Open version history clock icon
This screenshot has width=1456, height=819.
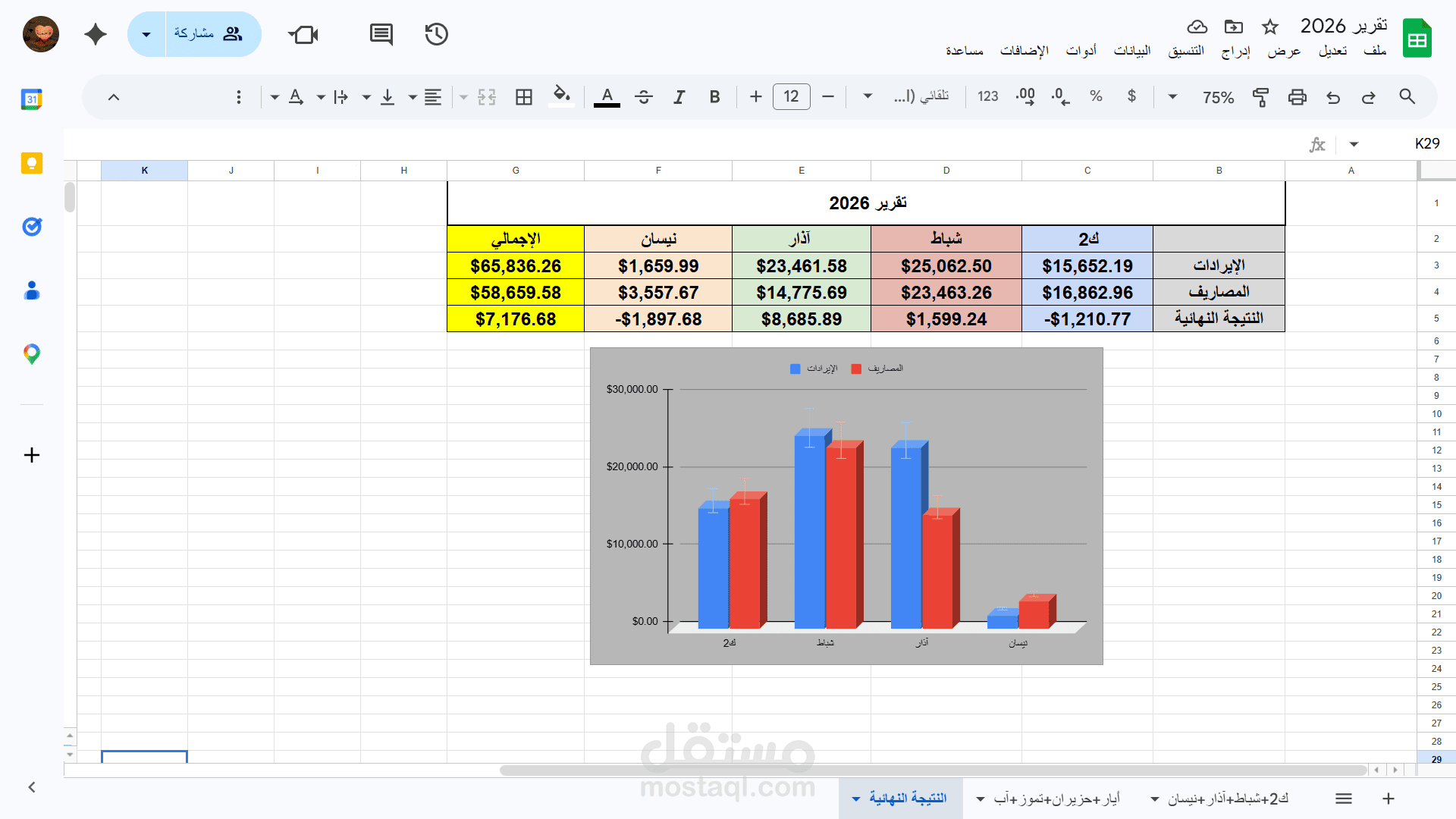(436, 34)
